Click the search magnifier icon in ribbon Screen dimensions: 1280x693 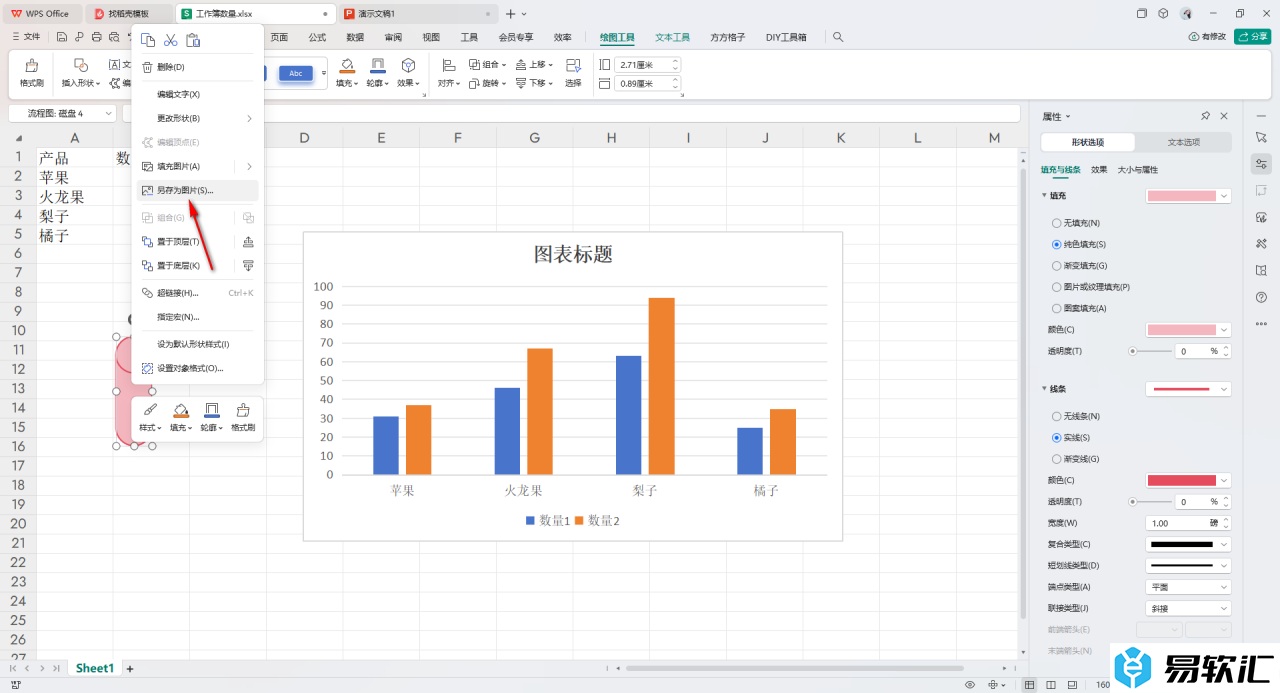[838, 37]
